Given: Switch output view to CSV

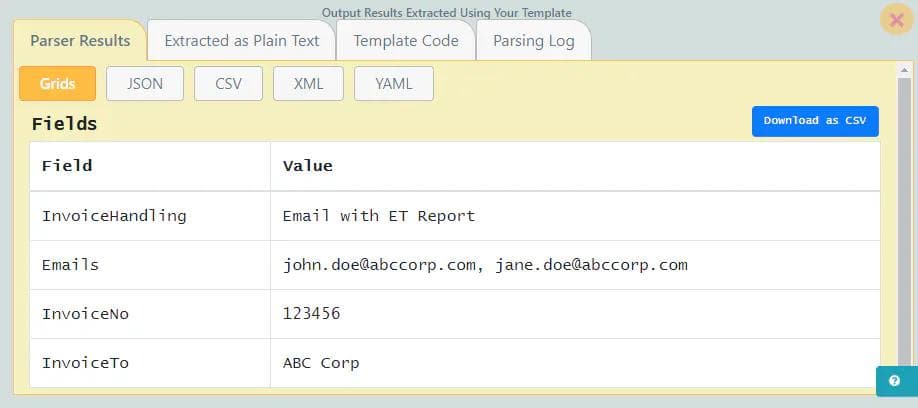Looking at the screenshot, I should [x=228, y=84].
